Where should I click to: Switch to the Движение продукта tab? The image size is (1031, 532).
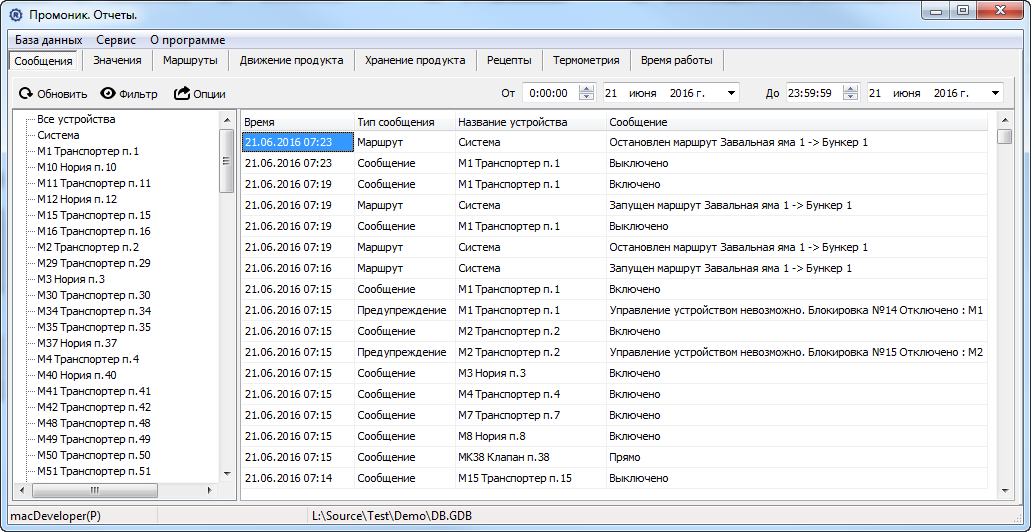pyautogui.click(x=291, y=60)
